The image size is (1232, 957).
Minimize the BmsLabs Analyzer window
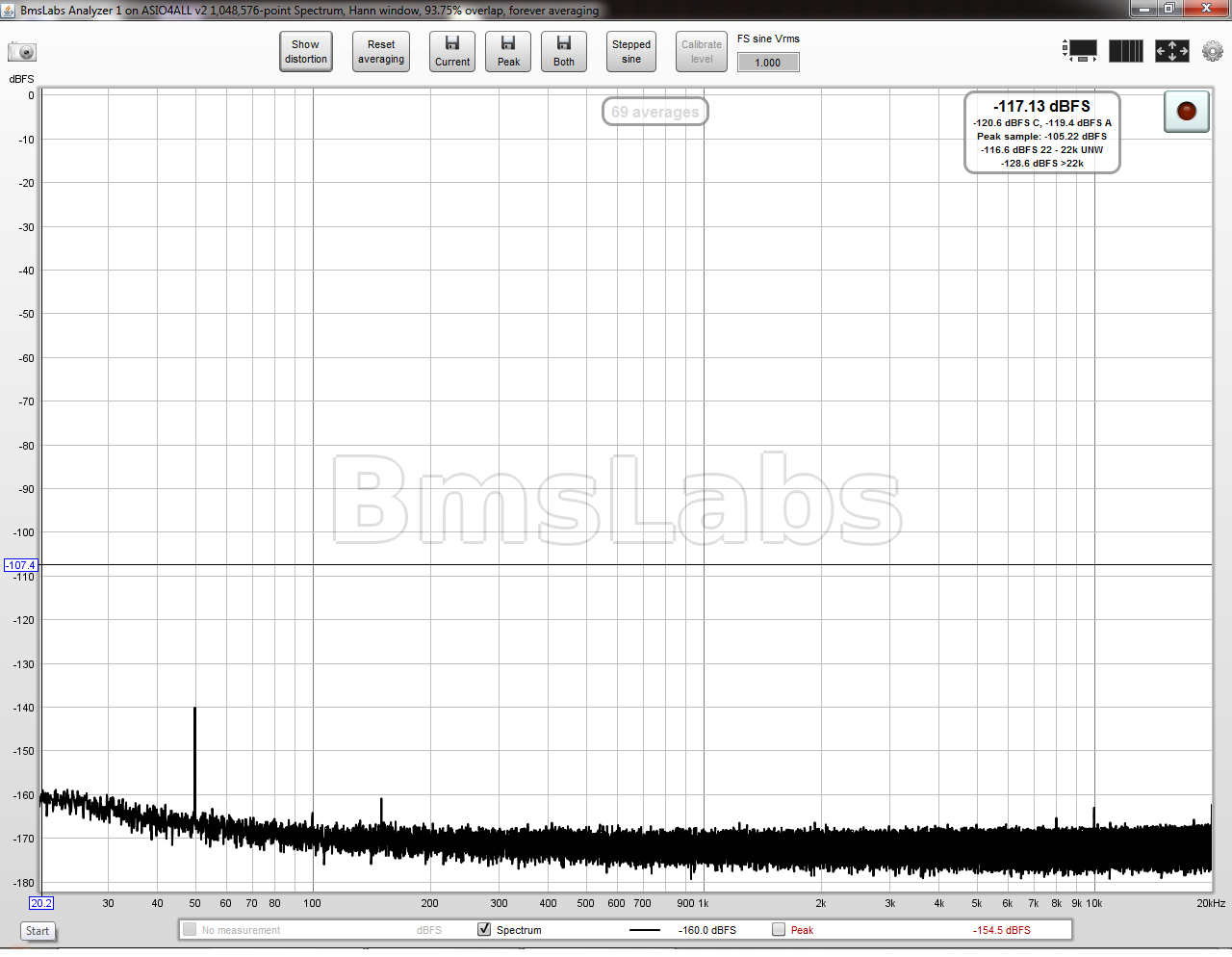(1143, 9)
